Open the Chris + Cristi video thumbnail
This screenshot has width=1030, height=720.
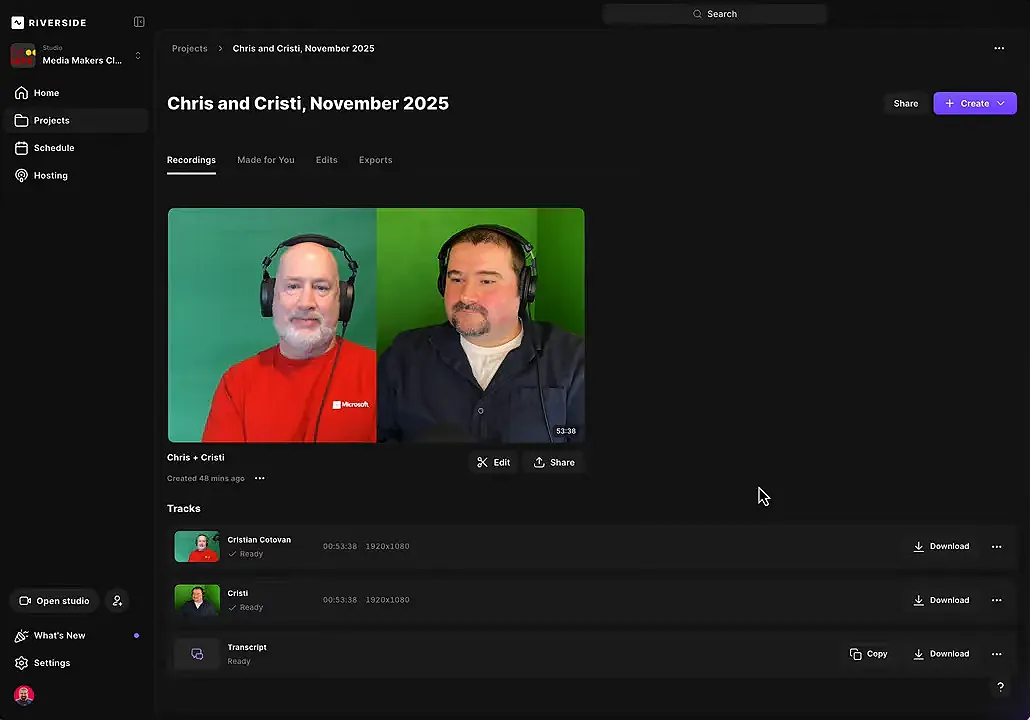coord(376,325)
